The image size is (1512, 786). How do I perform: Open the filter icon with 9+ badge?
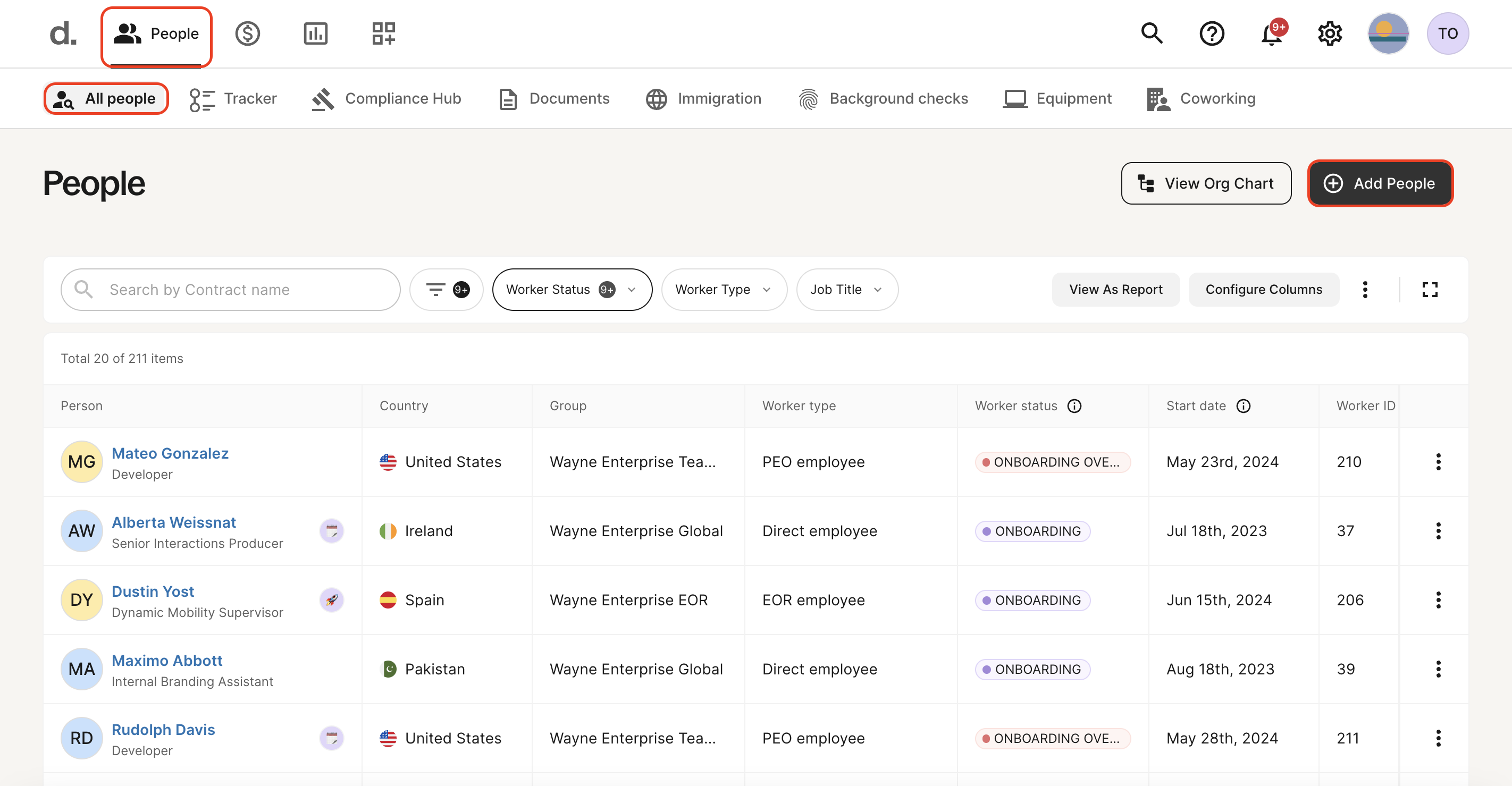coord(447,290)
